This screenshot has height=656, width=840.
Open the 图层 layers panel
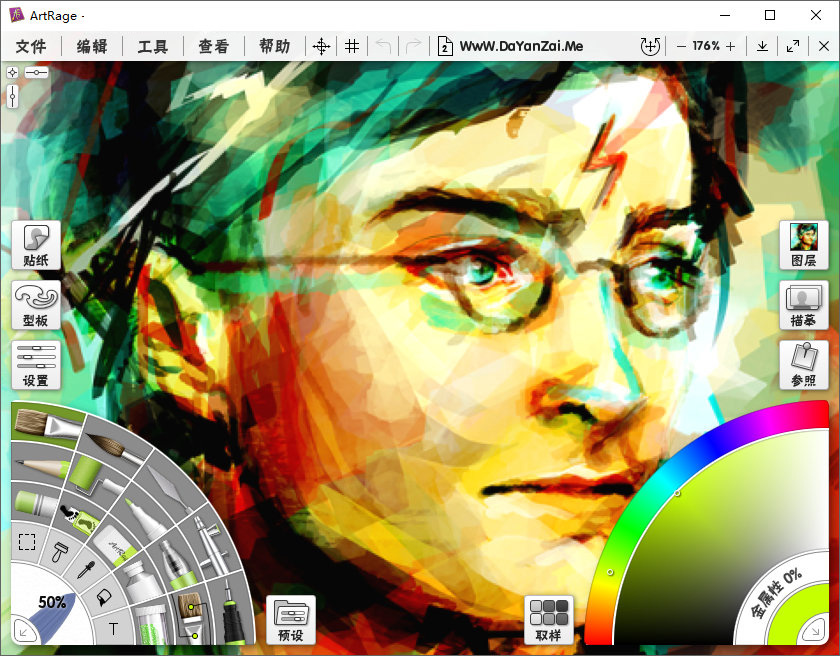point(804,245)
